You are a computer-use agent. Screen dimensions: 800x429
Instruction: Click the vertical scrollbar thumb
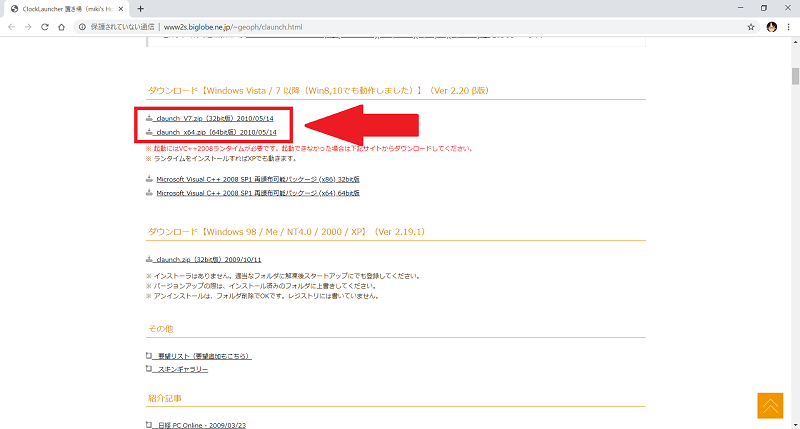795,76
